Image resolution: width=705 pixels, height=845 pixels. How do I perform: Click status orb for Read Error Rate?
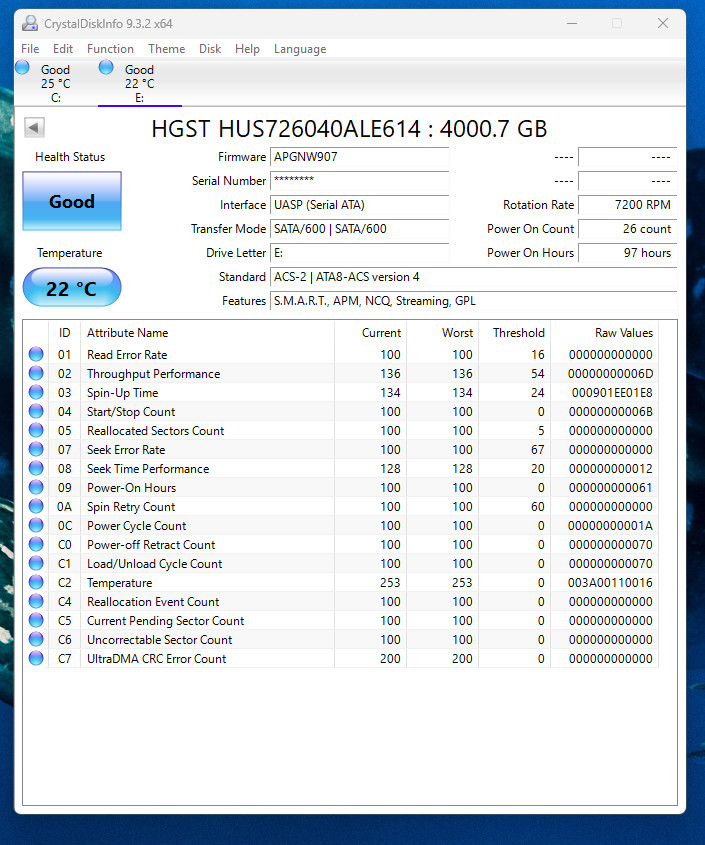tap(36, 354)
